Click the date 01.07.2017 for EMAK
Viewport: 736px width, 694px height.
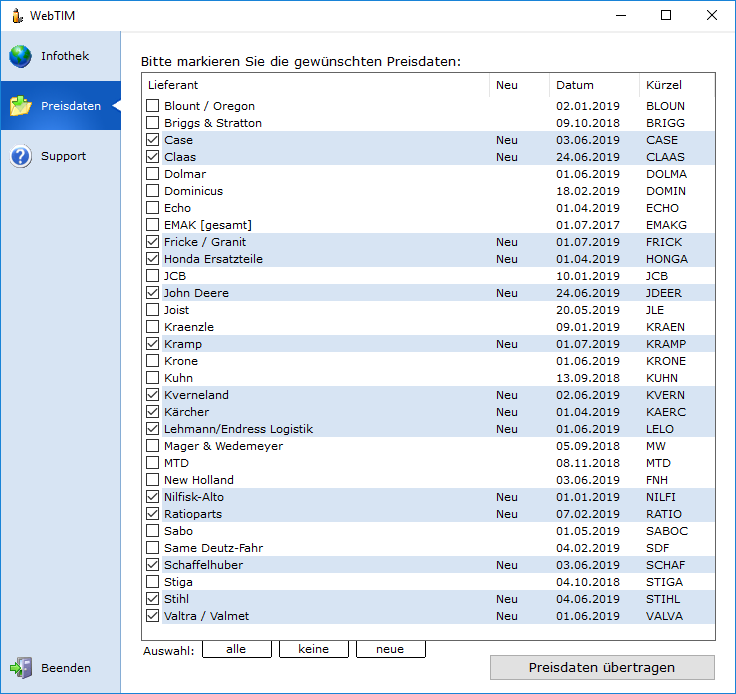pyautogui.click(x=588, y=225)
